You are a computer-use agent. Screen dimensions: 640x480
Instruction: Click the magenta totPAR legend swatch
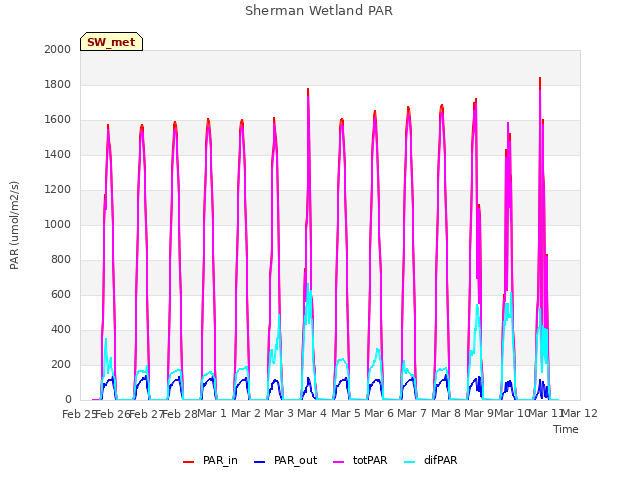click(339, 462)
